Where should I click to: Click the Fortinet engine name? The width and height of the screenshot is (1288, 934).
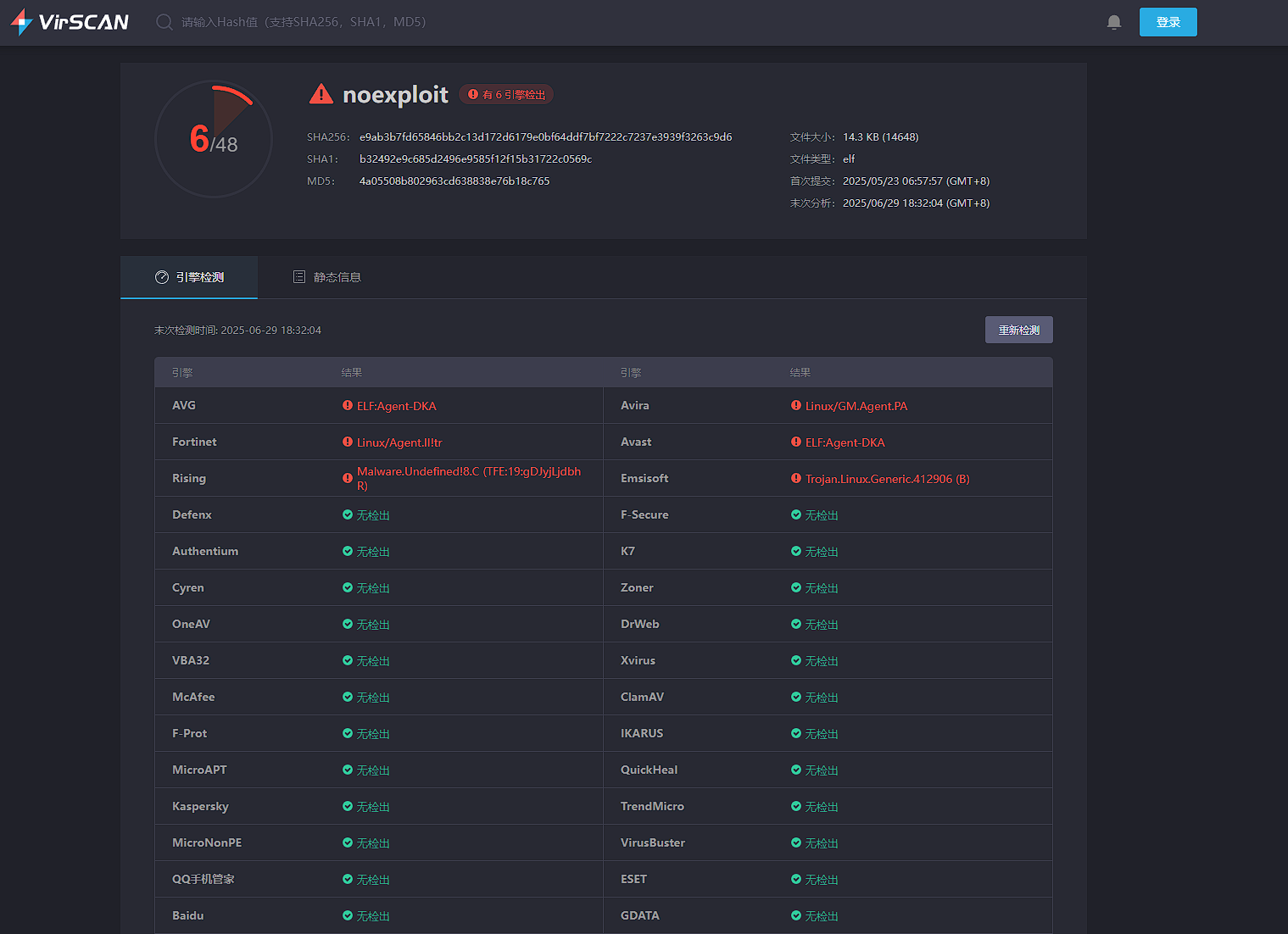click(x=194, y=442)
